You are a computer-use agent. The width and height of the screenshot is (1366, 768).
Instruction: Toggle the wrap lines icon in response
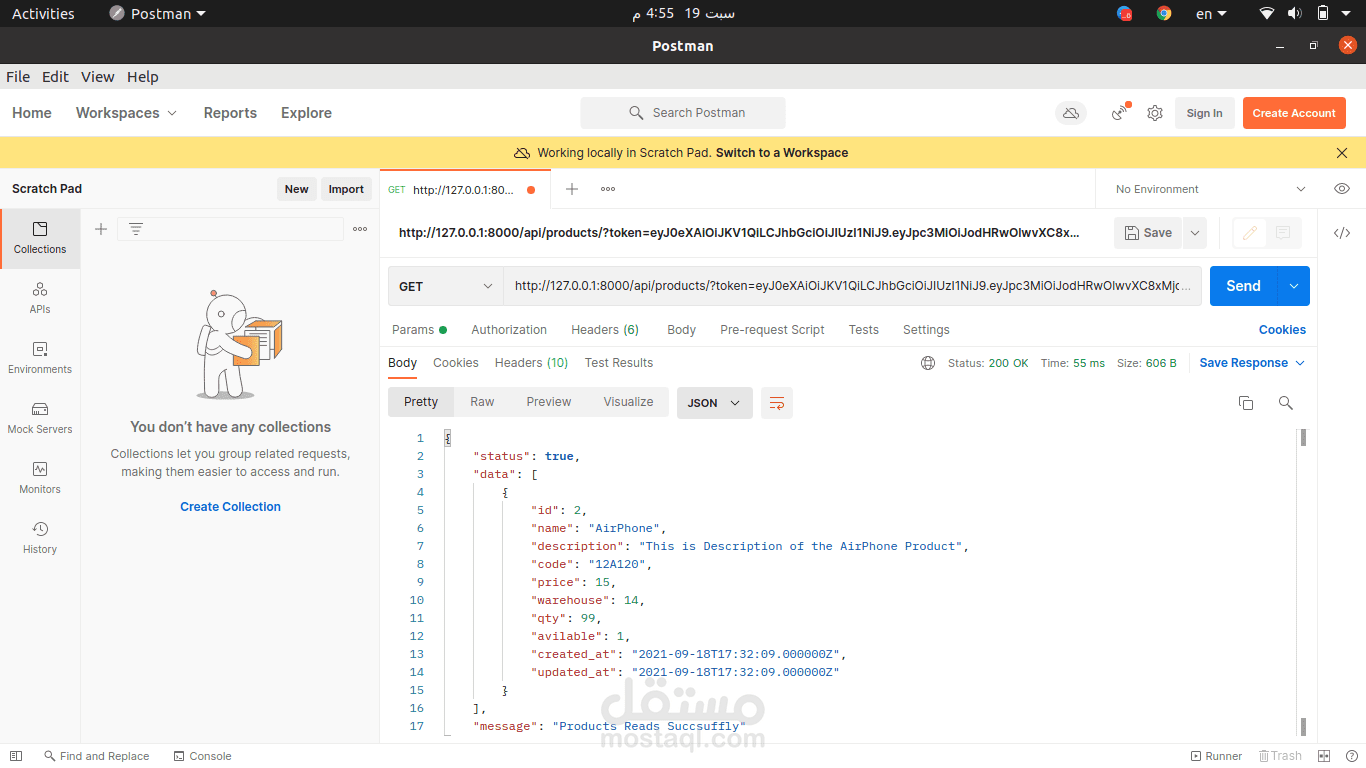pyautogui.click(x=777, y=403)
